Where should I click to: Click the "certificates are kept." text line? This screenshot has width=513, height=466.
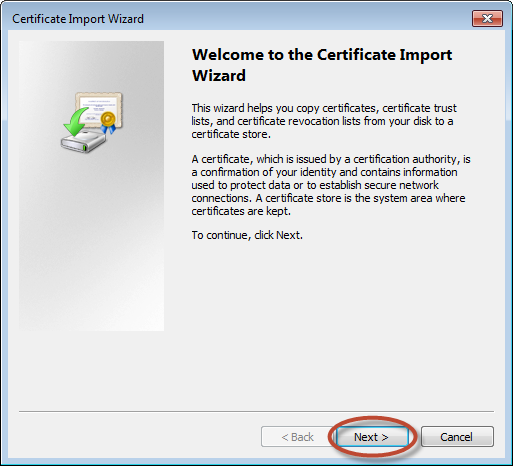[241, 211]
